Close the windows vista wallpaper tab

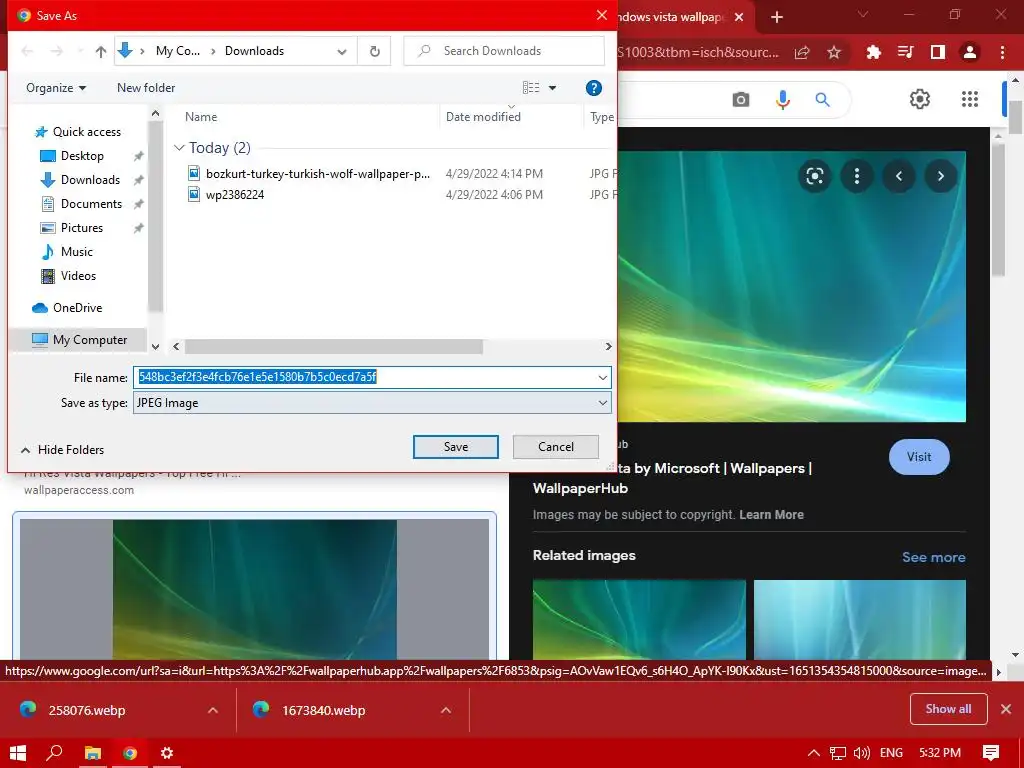[x=739, y=17]
